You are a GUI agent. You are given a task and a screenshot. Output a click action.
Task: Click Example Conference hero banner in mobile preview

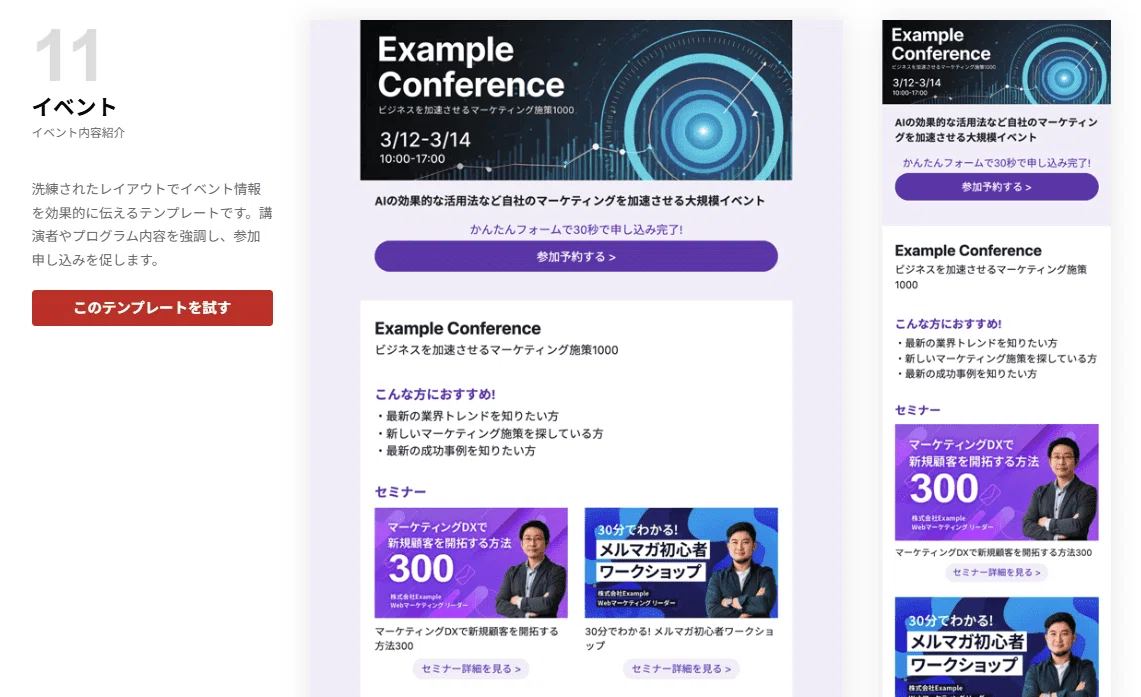[996, 62]
